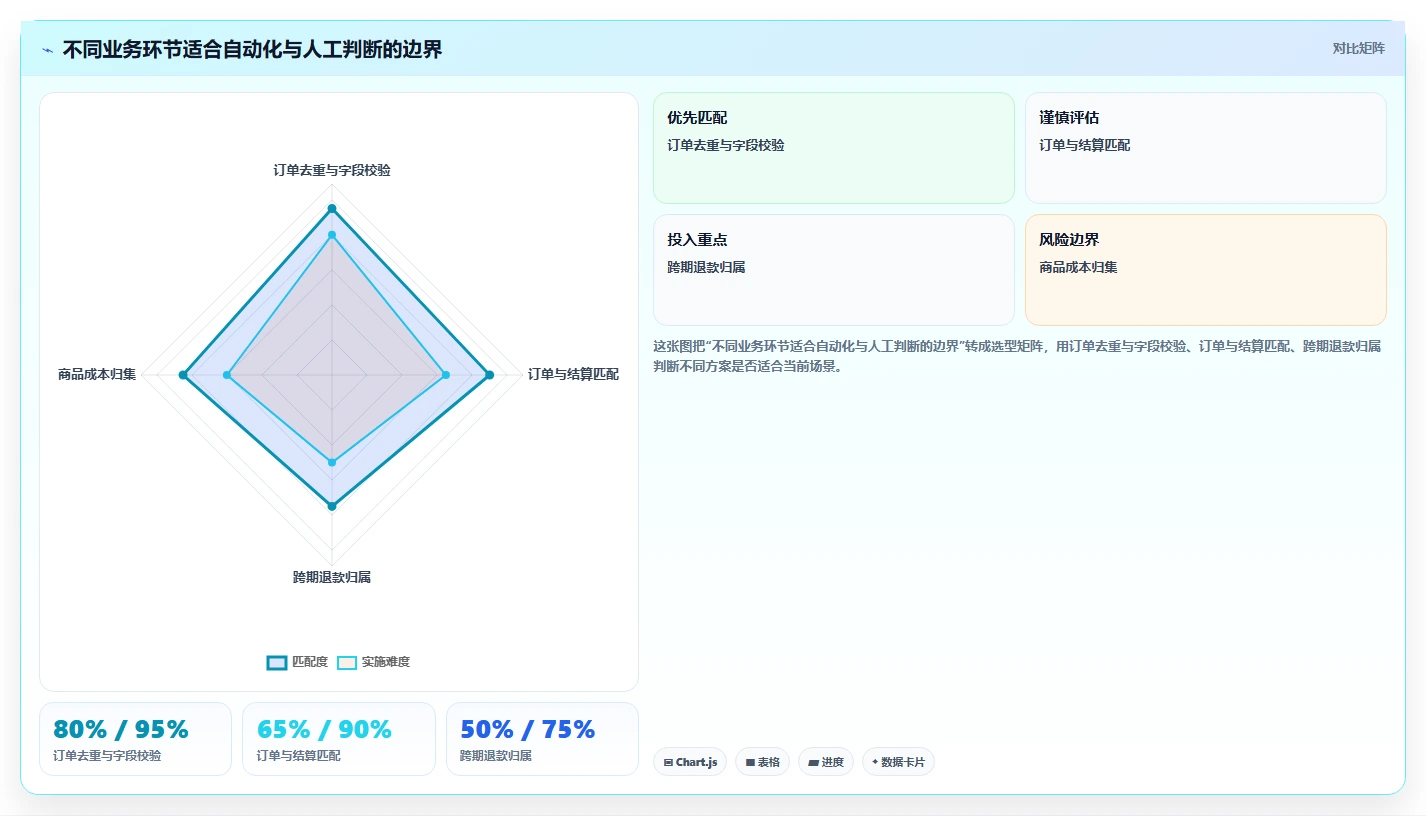Click 跨期退款归属 inside the 投入重点 card
1426x816 pixels.
[706, 267]
